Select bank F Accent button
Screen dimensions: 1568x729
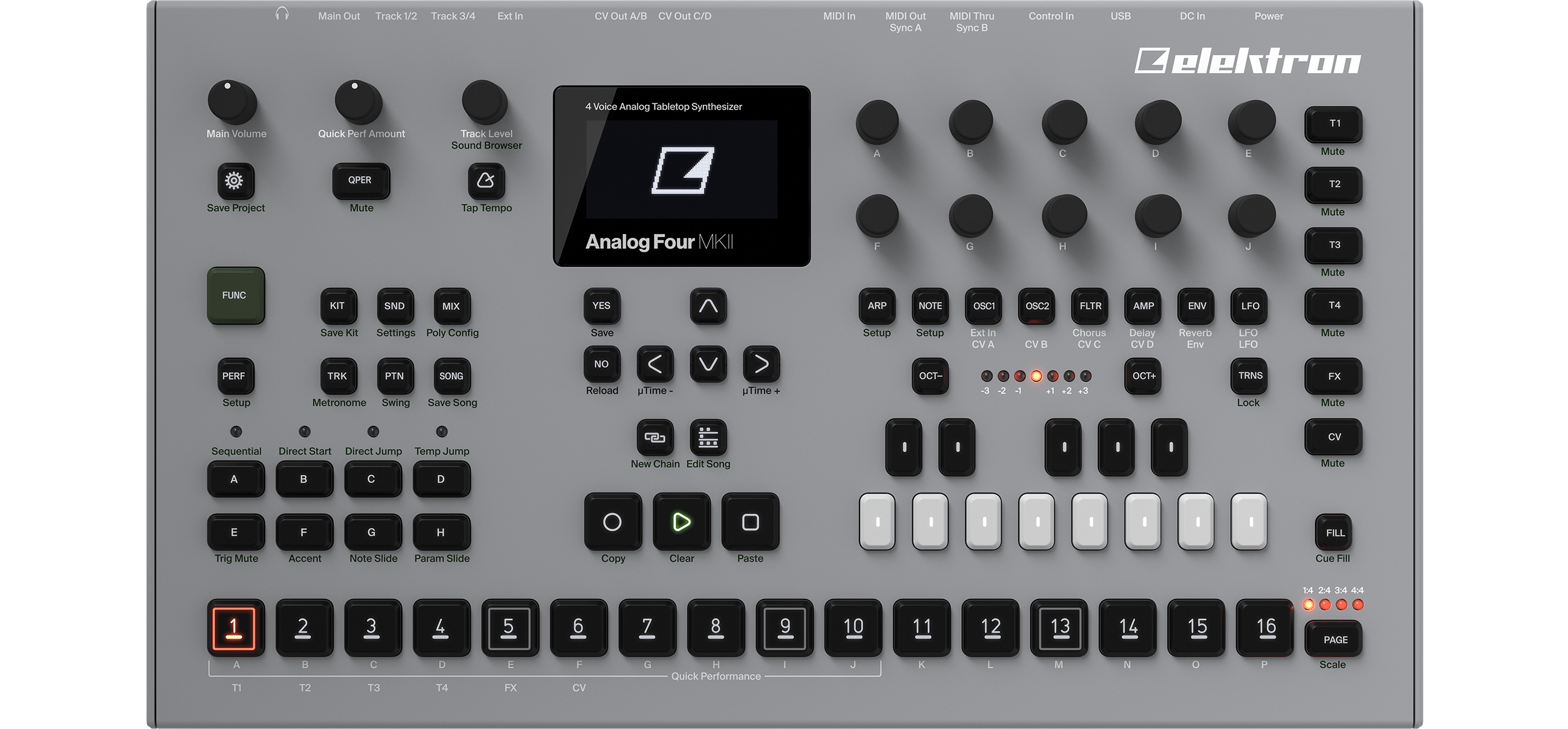304,532
